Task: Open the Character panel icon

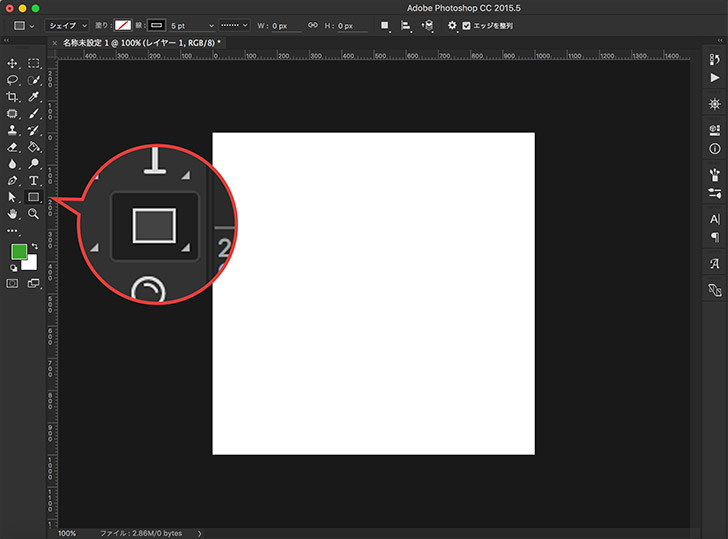Action: coord(715,219)
